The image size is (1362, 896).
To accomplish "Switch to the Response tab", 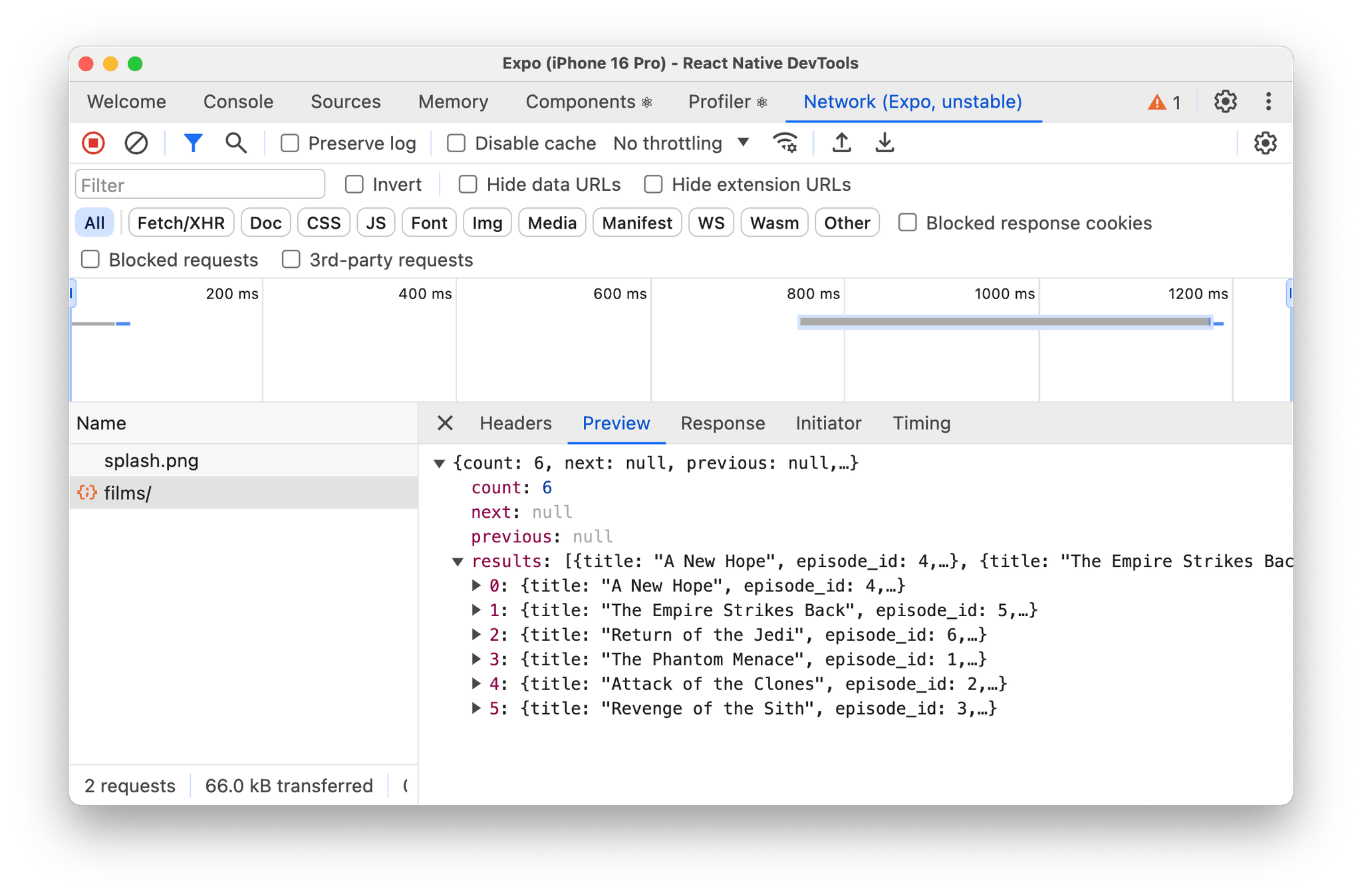I will [722, 423].
